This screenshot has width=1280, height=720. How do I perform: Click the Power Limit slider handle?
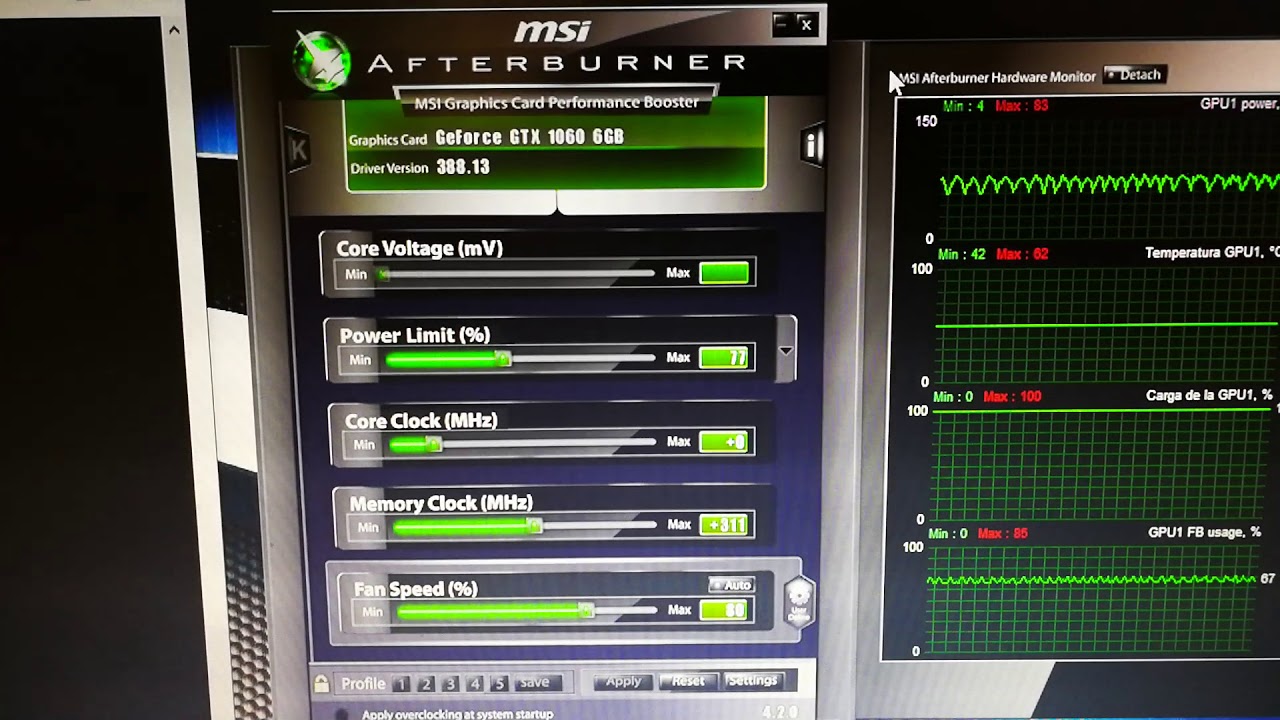click(504, 358)
